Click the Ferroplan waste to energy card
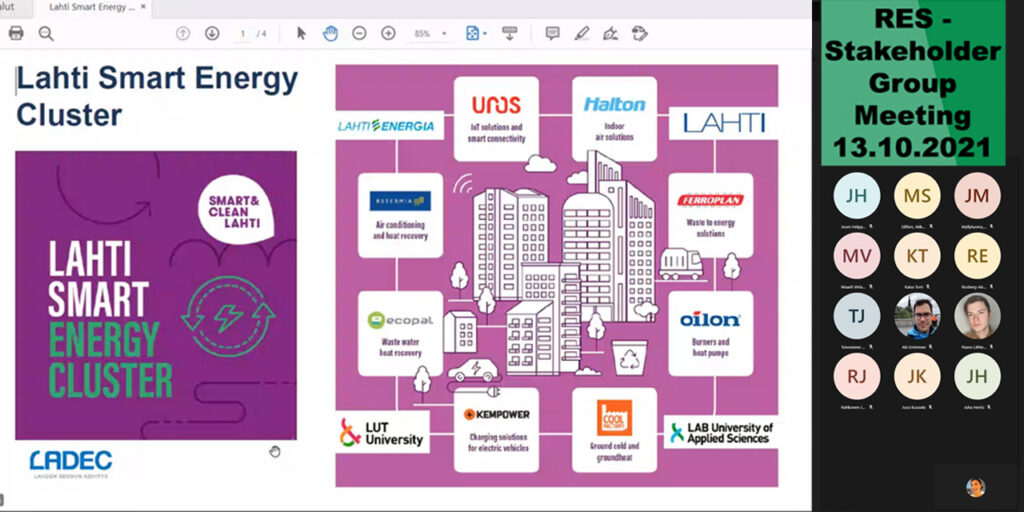Screen dimensions: 1024x512 point(711,216)
